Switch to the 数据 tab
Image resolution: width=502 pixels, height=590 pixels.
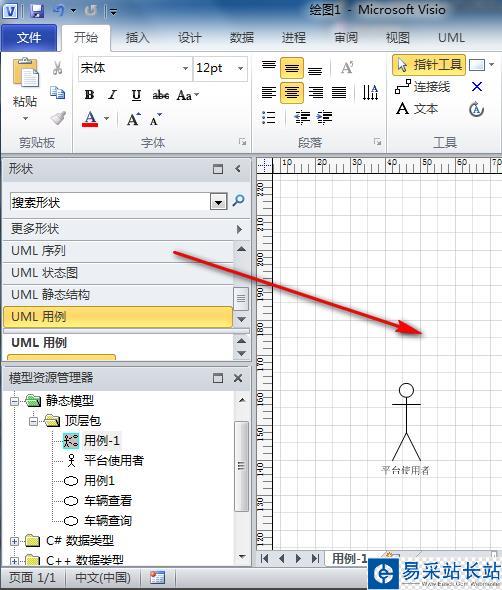[242, 38]
